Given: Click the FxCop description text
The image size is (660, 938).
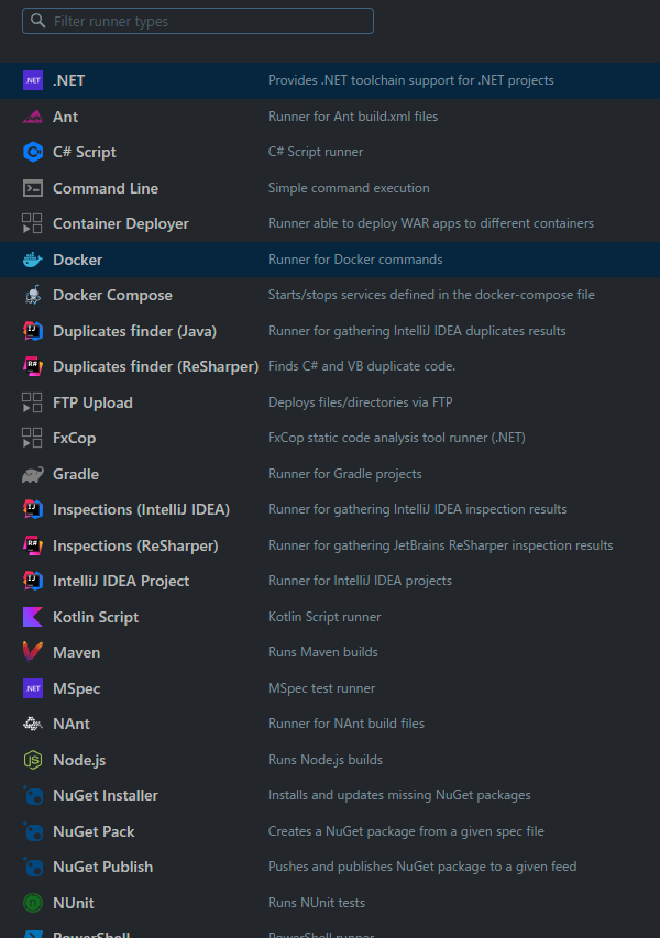Looking at the screenshot, I should click(x=396, y=438).
